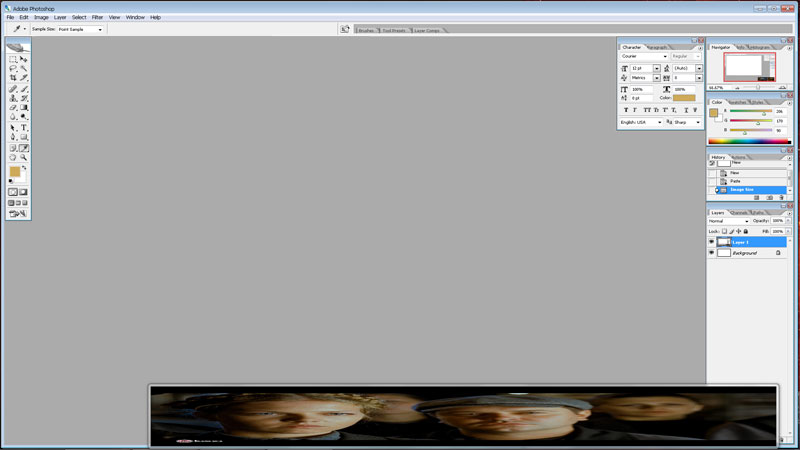This screenshot has height=450, width=800.
Task: Choose the Hand tool
Action: pyautogui.click(x=13, y=157)
